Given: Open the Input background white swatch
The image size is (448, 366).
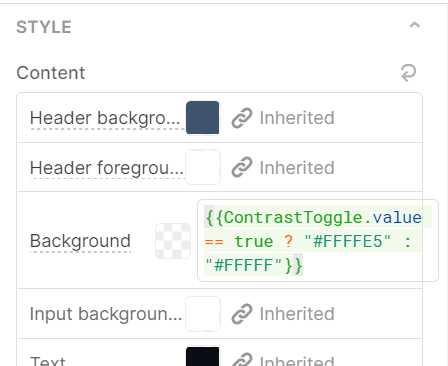Looking at the screenshot, I should point(203,314).
